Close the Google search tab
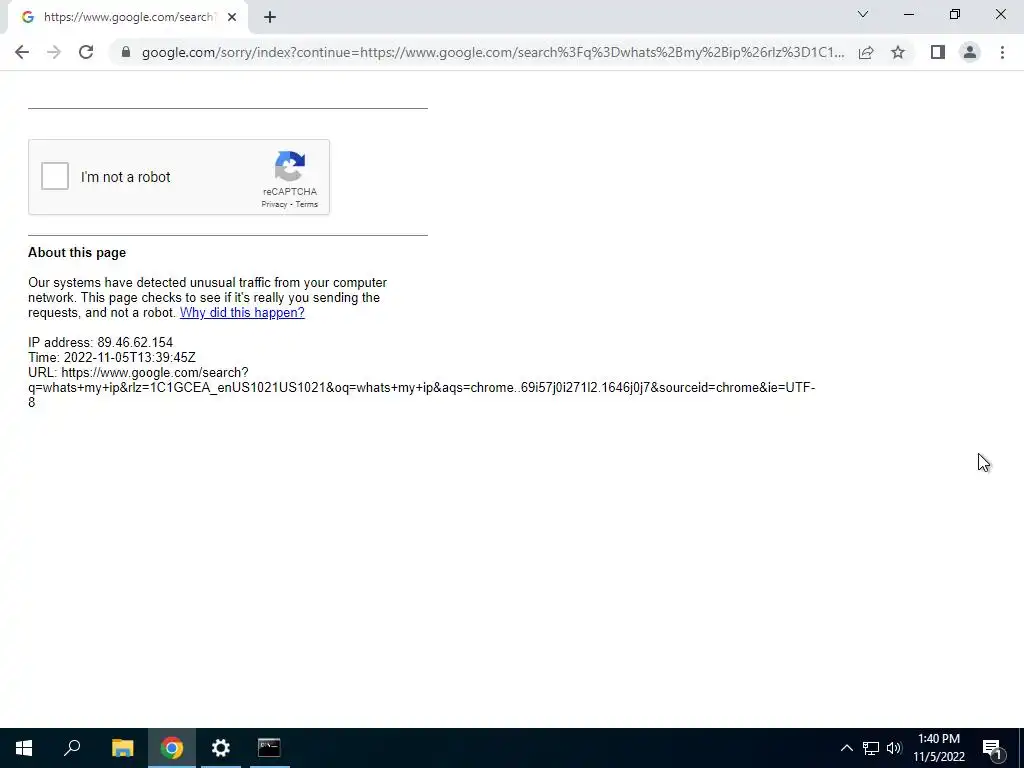The image size is (1024, 768). [x=232, y=17]
